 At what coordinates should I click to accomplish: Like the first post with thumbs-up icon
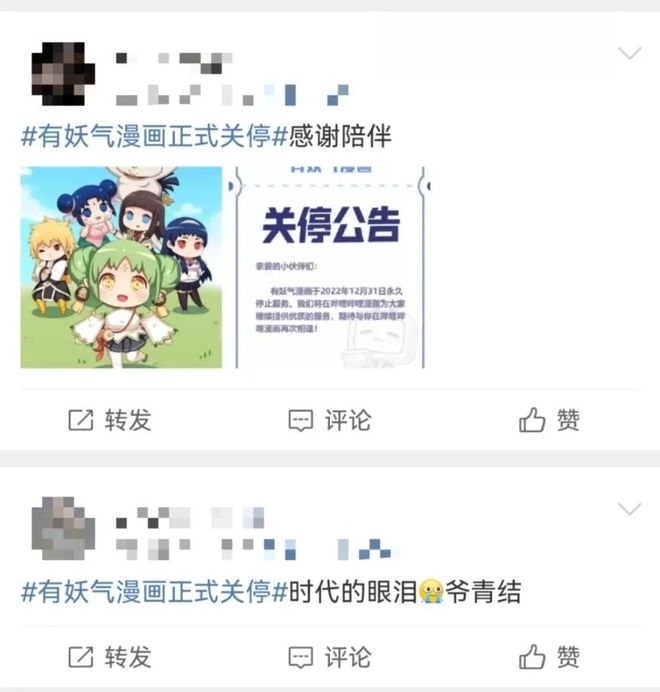pyautogui.click(x=532, y=419)
